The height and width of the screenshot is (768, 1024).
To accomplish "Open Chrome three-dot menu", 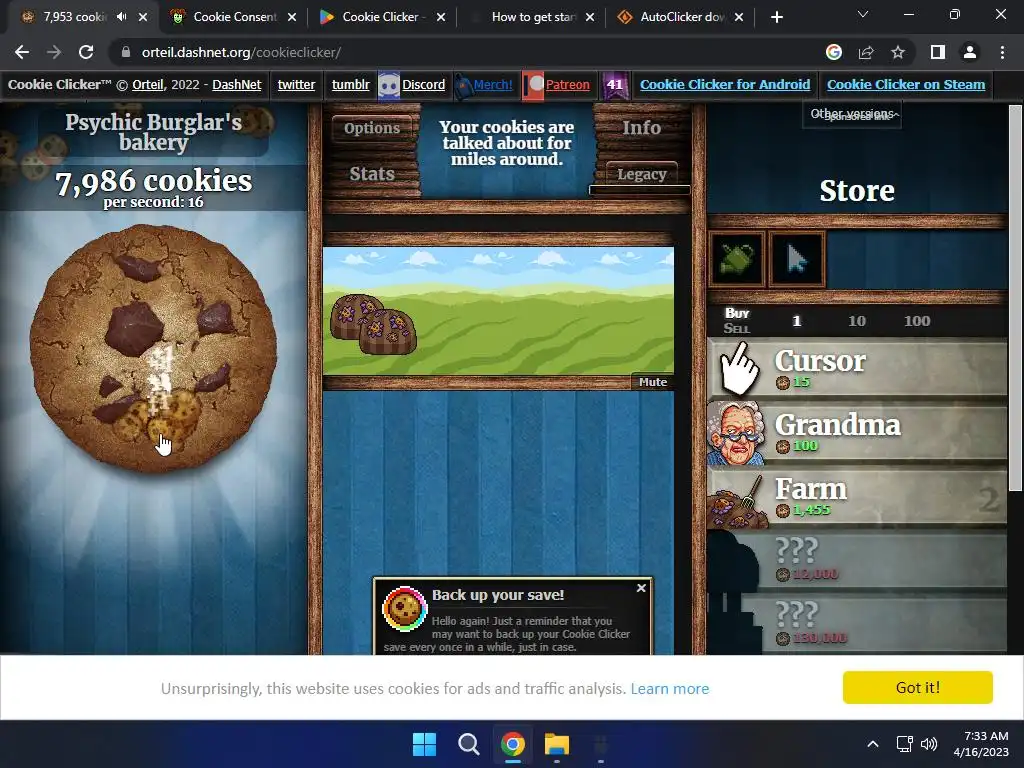I will [1002, 52].
